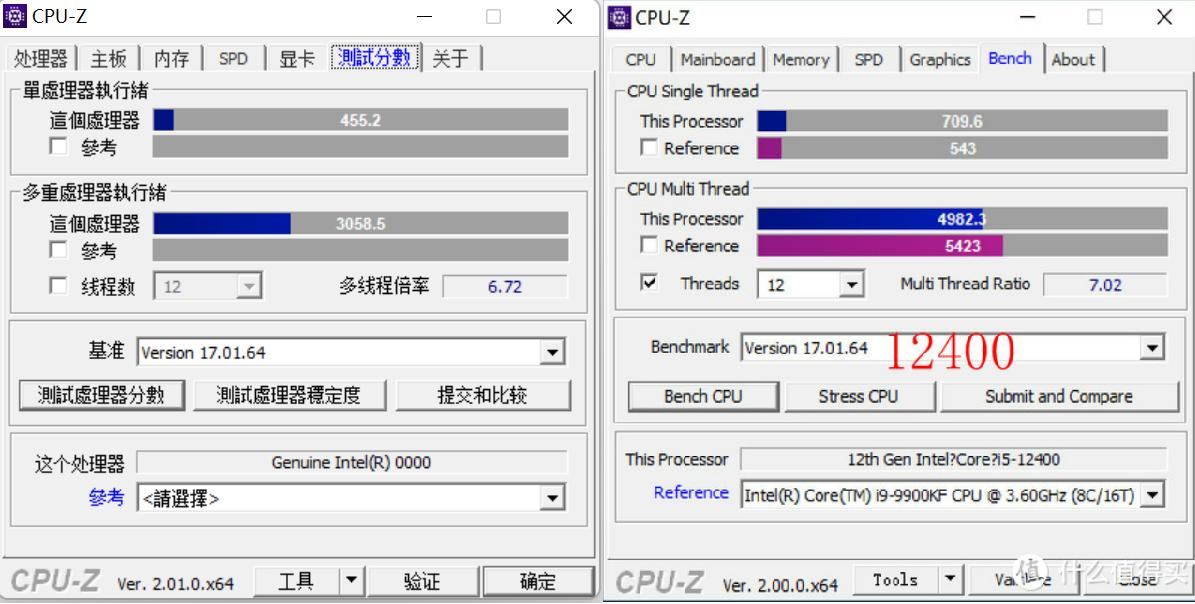Switch to the 主板 tab
This screenshot has width=1195, height=604.
coord(107,58)
